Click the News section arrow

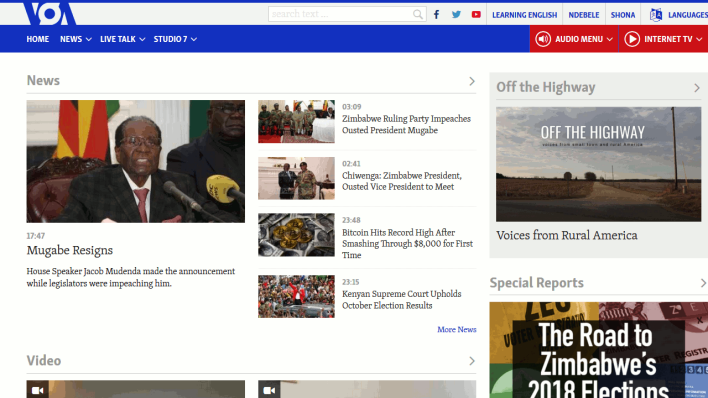(x=472, y=81)
